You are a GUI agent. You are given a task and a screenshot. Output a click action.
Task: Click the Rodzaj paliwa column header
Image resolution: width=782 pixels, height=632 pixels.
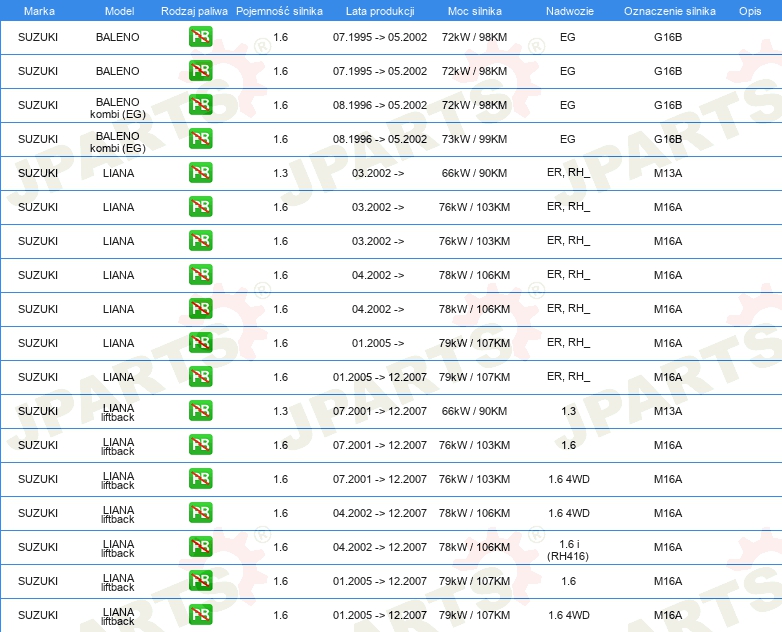194,11
